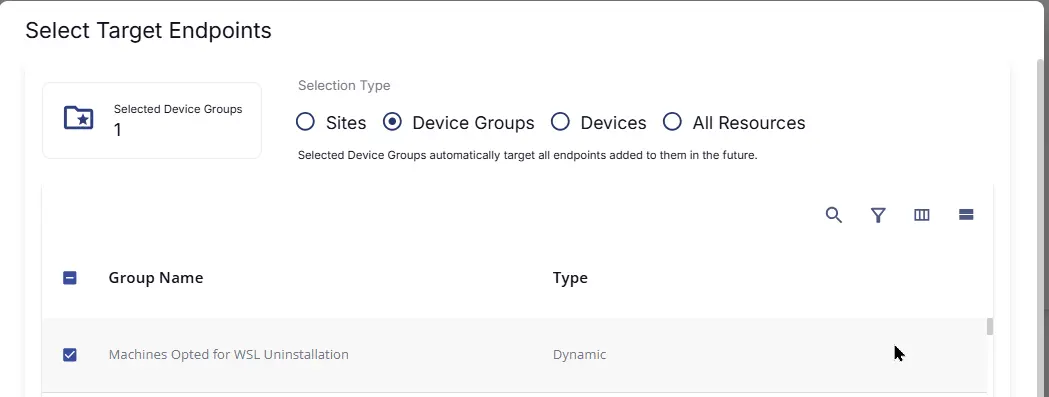This screenshot has width=1049, height=397.
Task: Click the Selected Device Groups count card
Action: click(152, 121)
